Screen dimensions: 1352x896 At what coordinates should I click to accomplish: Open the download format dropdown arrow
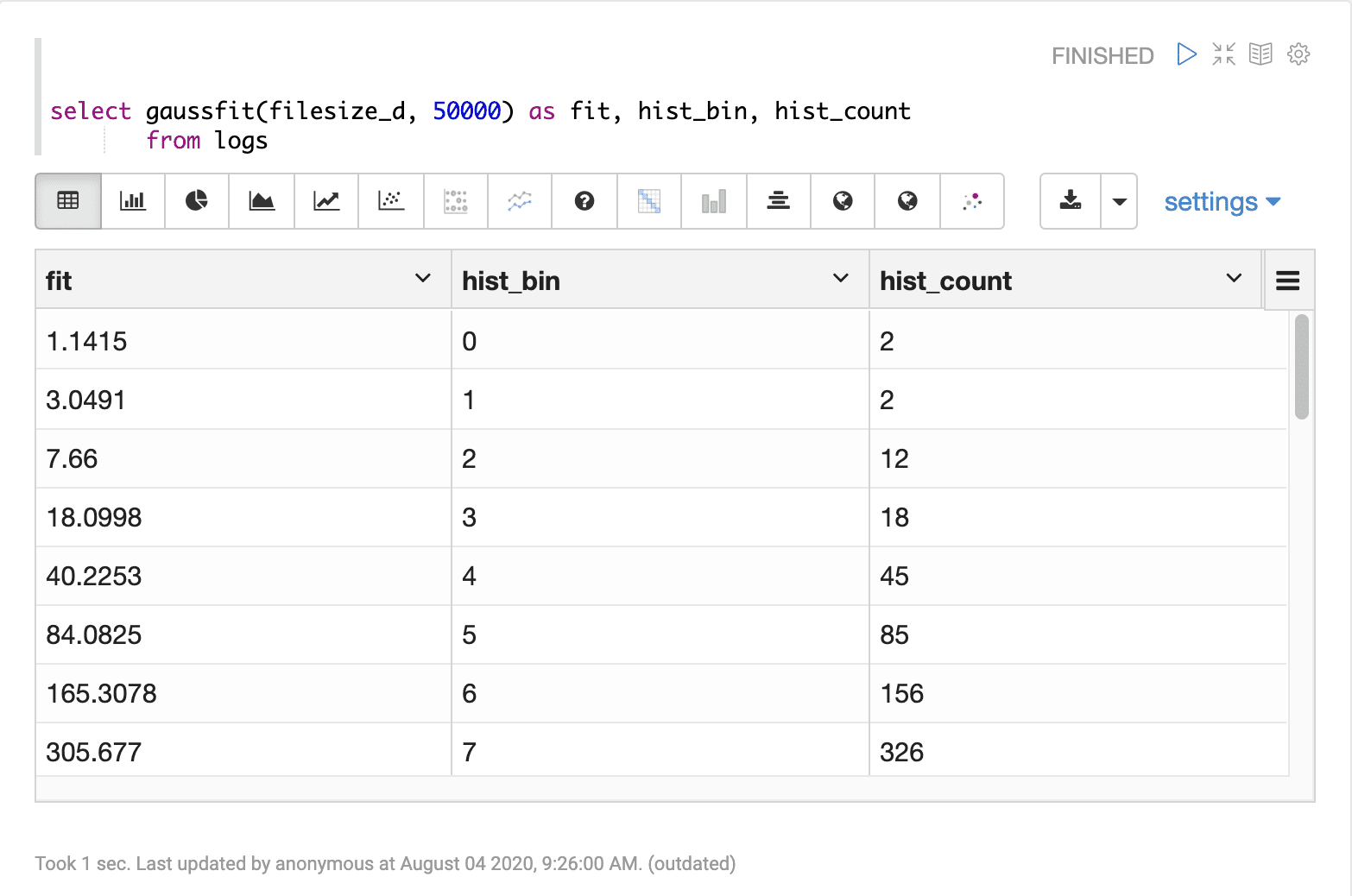click(1119, 201)
